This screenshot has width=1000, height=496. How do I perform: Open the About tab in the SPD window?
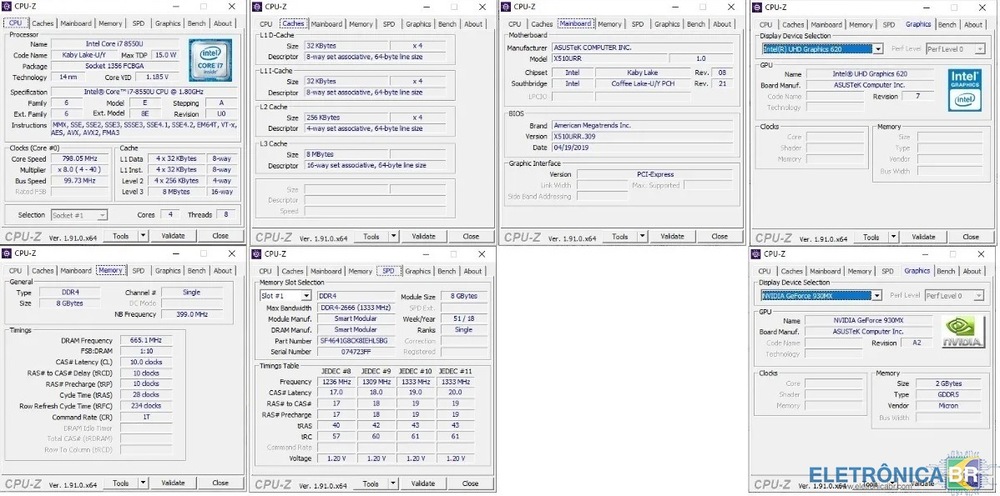pyautogui.click(x=473, y=271)
